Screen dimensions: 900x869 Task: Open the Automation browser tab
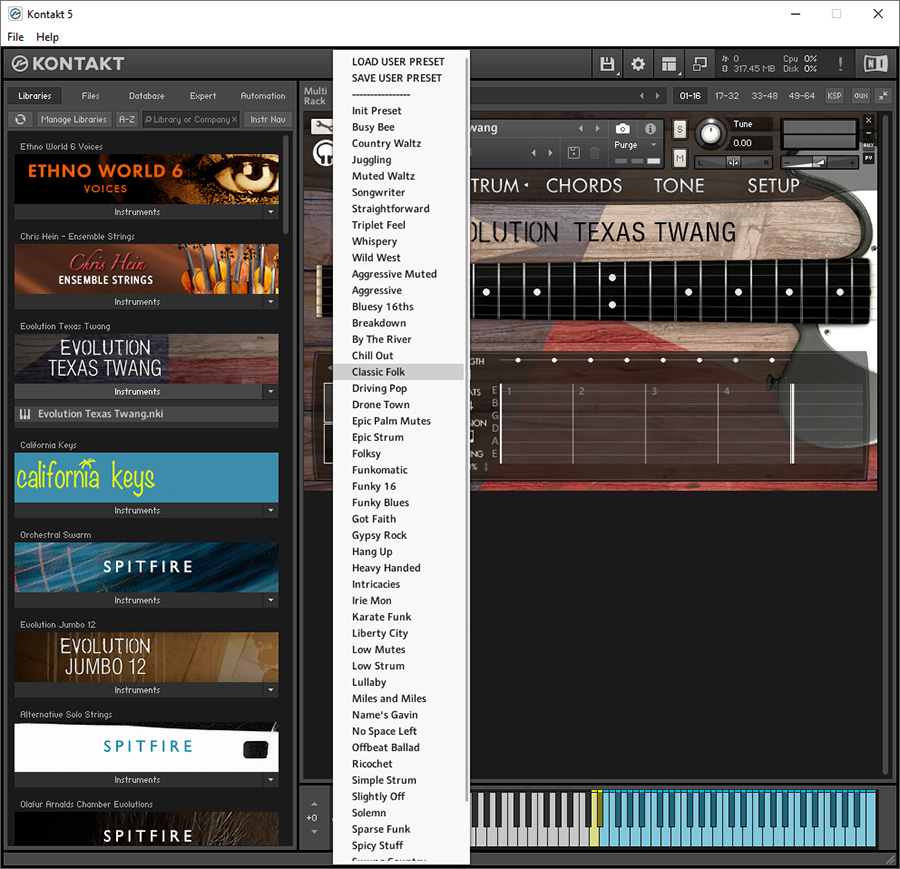click(x=262, y=96)
